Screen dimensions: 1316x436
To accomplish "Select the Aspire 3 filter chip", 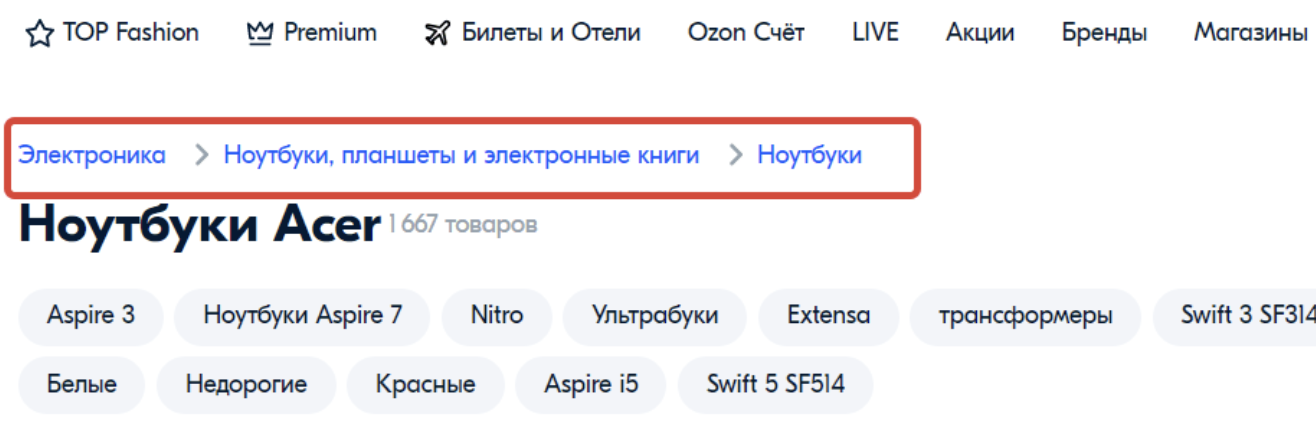I will (91, 316).
